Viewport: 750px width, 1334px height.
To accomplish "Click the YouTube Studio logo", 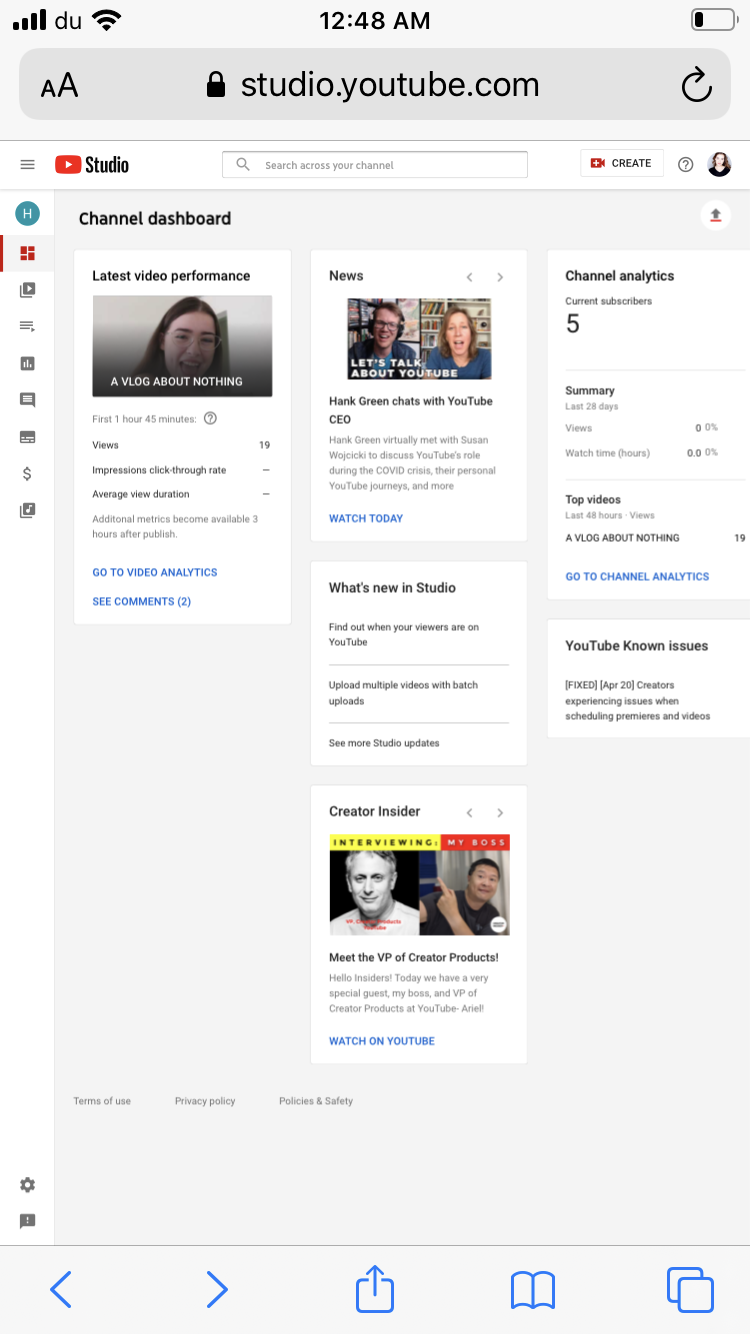I will tap(92, 165).
